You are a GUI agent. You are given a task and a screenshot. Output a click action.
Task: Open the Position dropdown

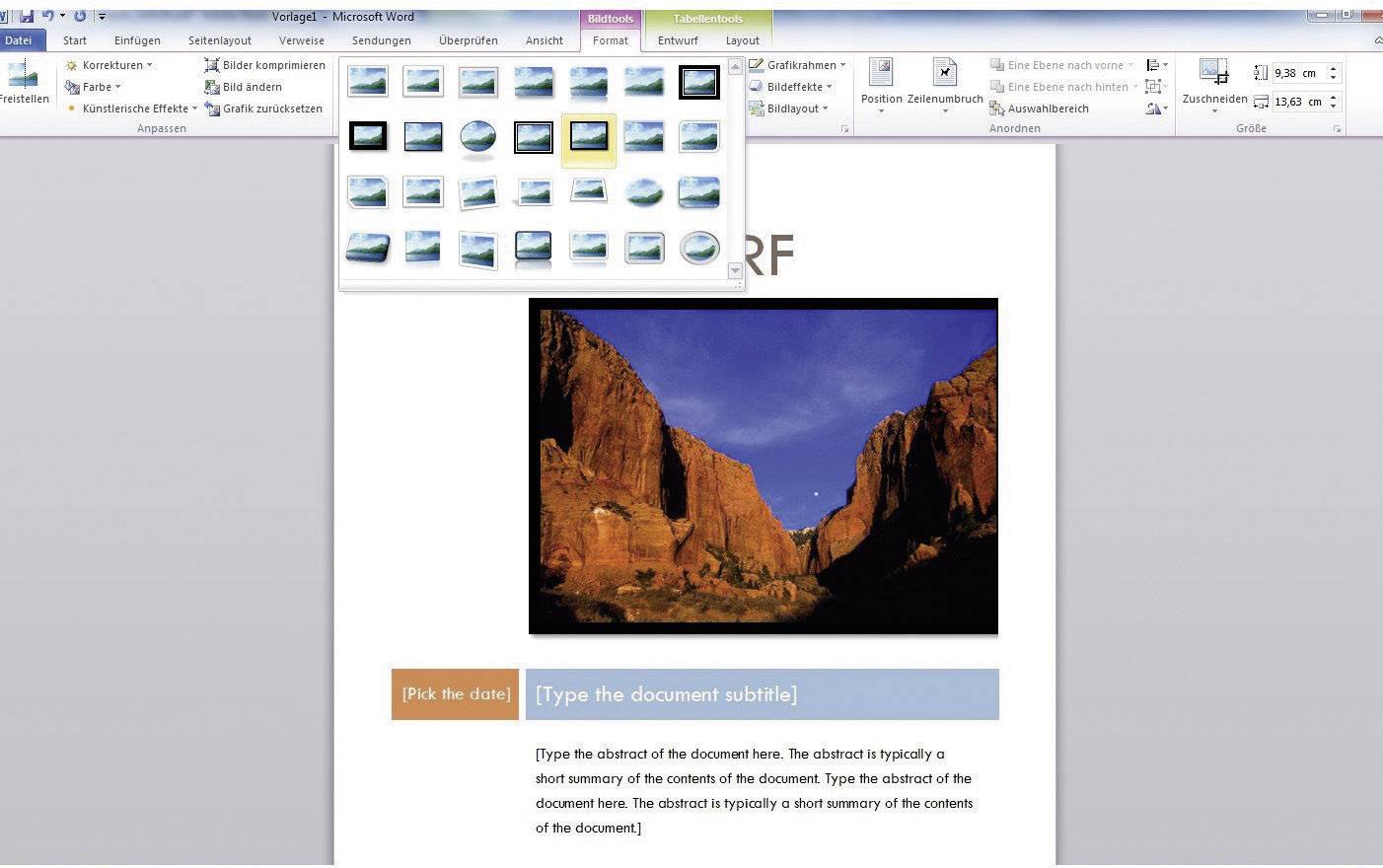pos(881,86)
